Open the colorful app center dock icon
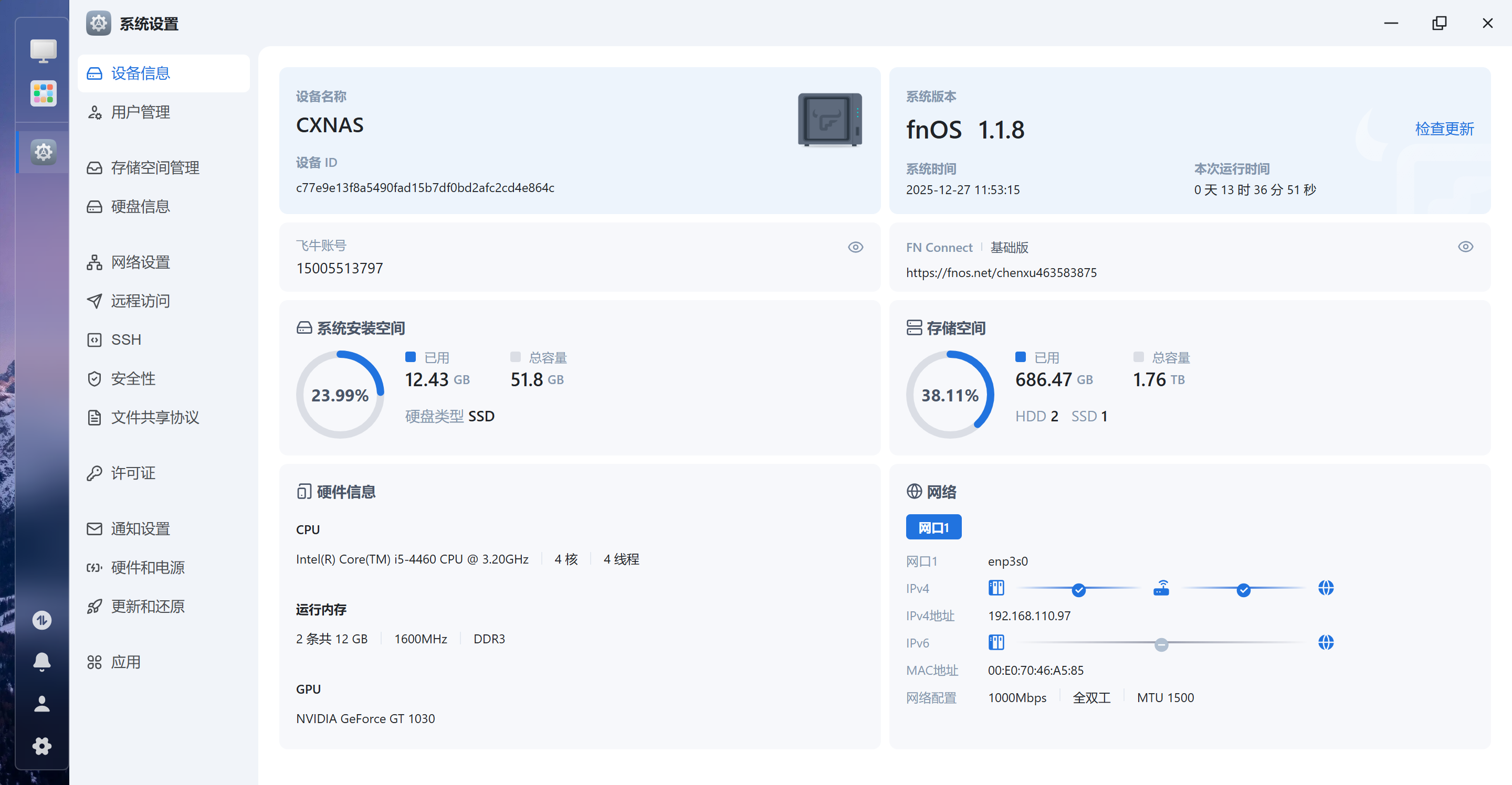Screen dimensions: 1512x785 (43, 93)
